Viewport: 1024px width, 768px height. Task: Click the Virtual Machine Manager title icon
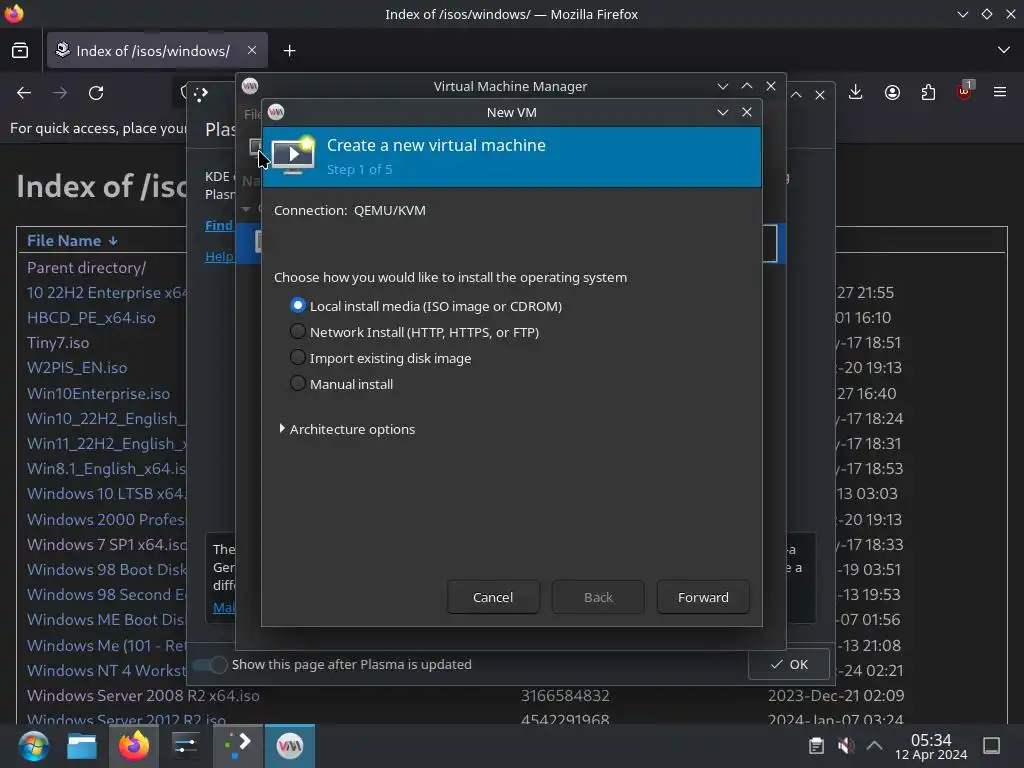pyautogui.click(x=250, y=86)
